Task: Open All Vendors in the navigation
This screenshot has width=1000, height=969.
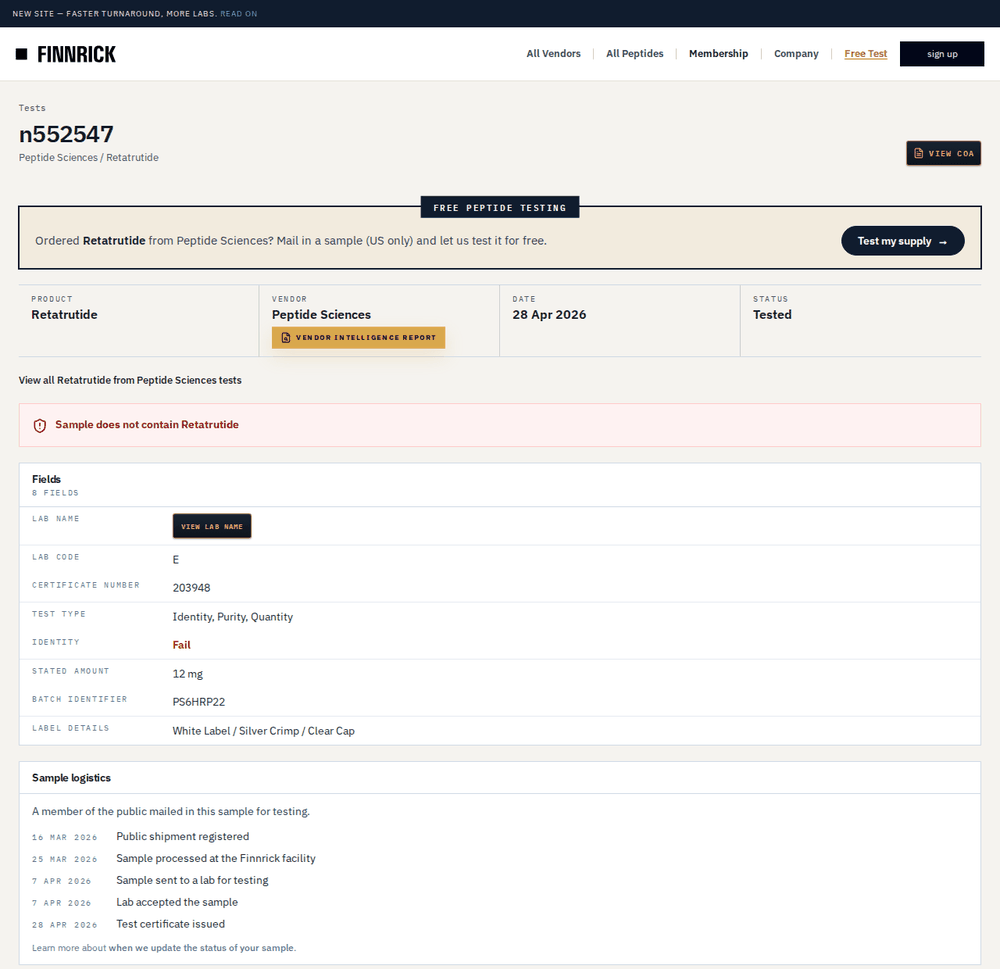Action: 554,54
